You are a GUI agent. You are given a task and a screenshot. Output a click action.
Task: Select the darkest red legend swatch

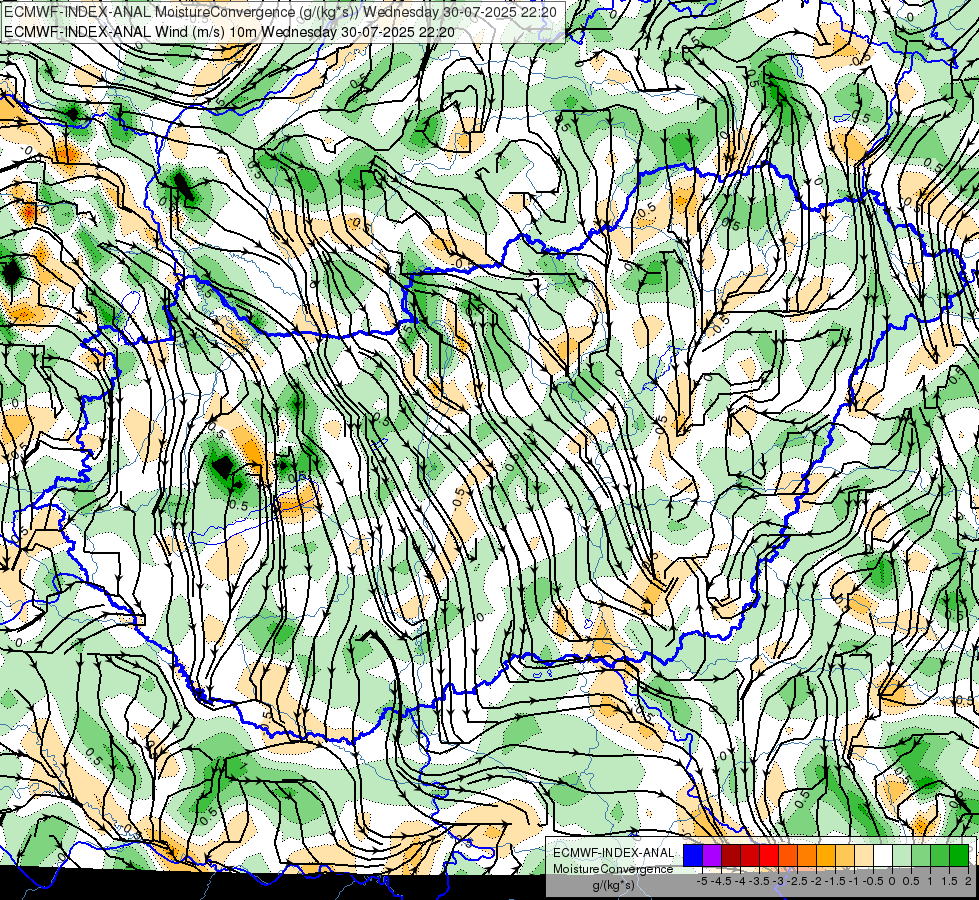(x=731, y=855)
